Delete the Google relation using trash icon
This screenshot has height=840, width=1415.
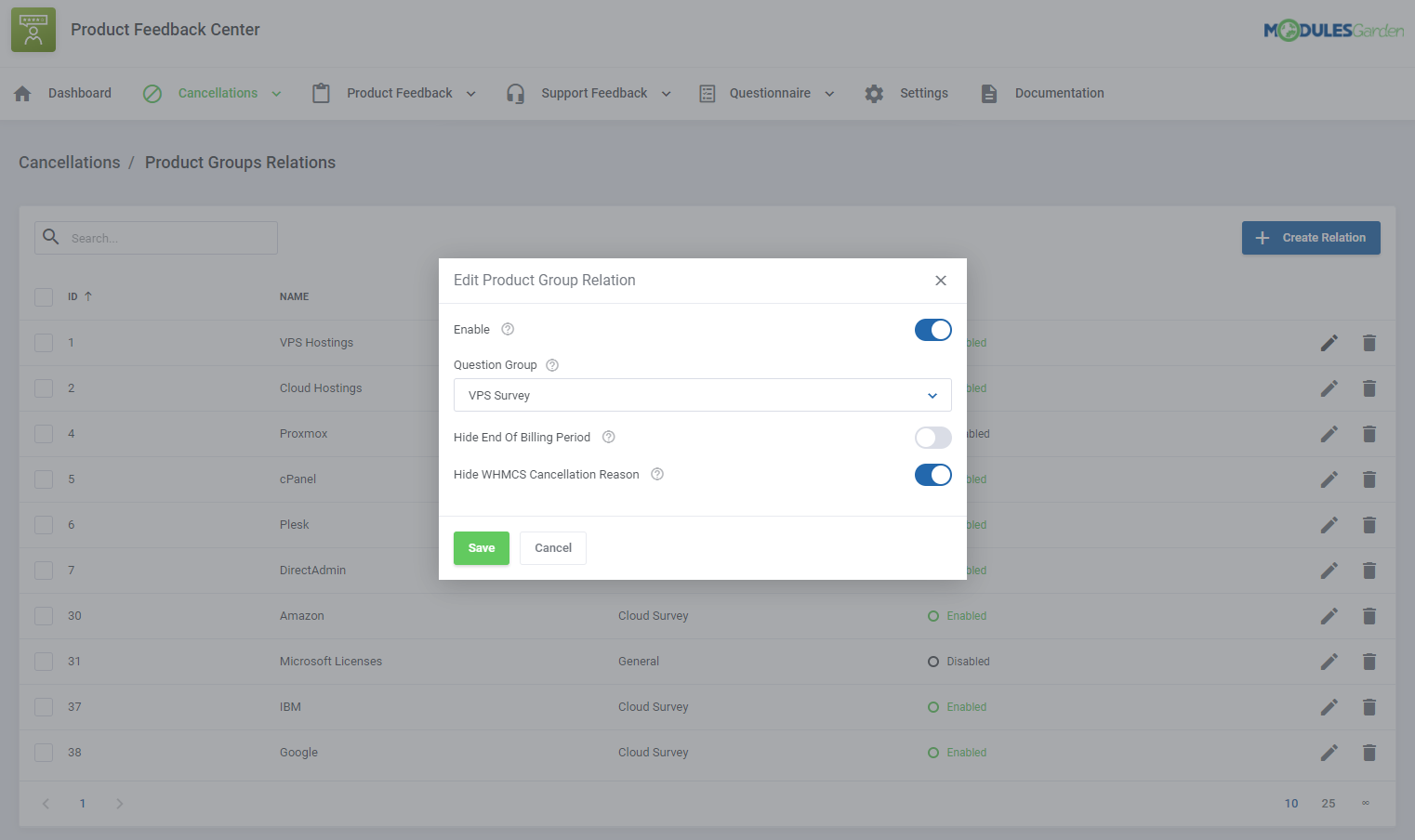coord(1369,752)
